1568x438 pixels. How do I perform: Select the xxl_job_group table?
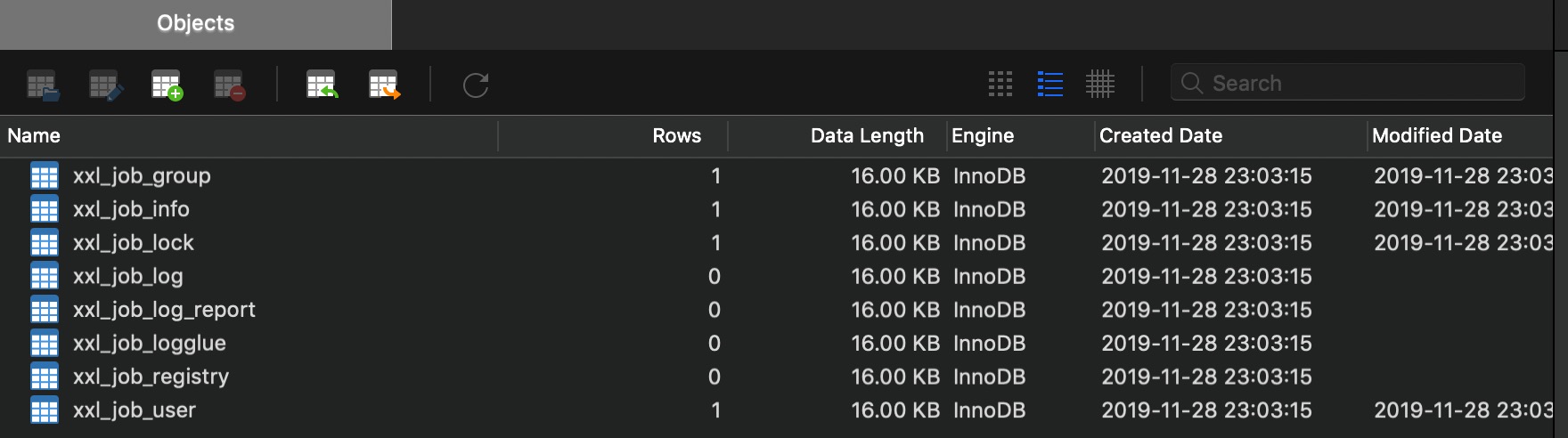point(142,176)
